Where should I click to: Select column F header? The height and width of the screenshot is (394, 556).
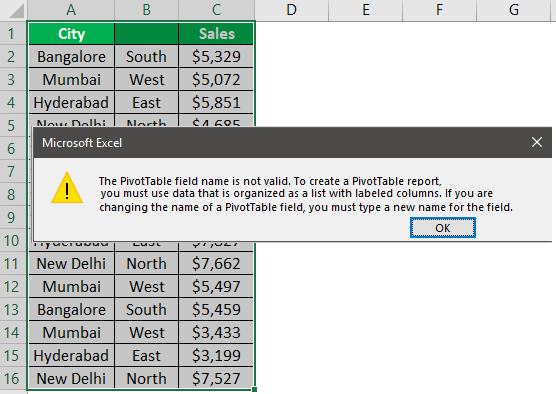pos(439,10)
